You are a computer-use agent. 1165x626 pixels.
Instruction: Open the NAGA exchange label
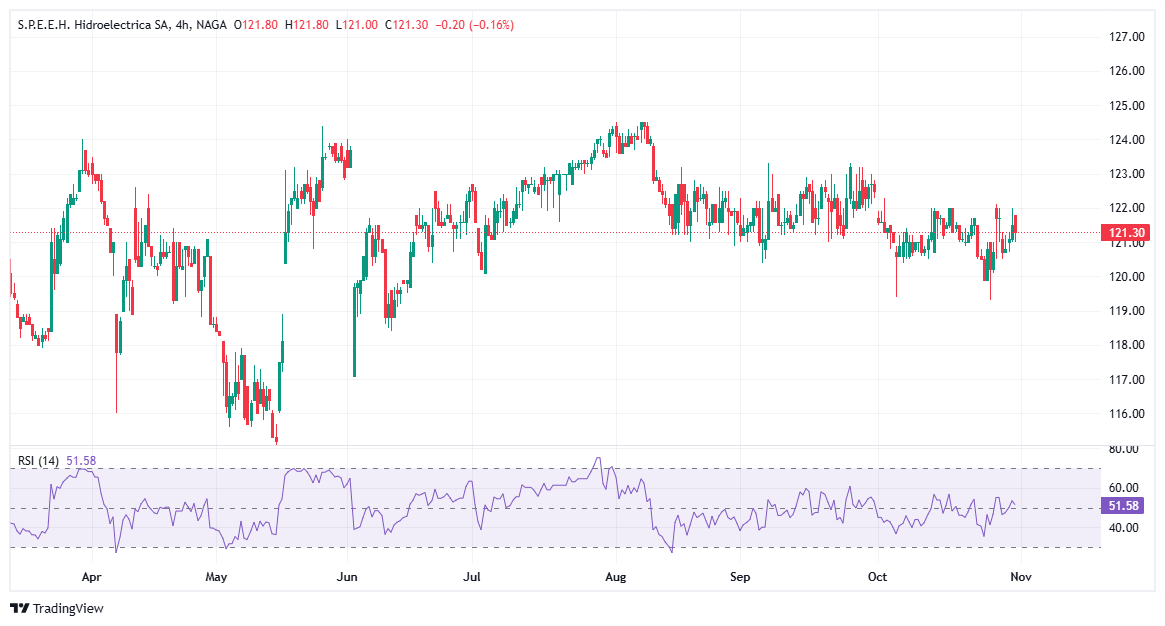210,22
